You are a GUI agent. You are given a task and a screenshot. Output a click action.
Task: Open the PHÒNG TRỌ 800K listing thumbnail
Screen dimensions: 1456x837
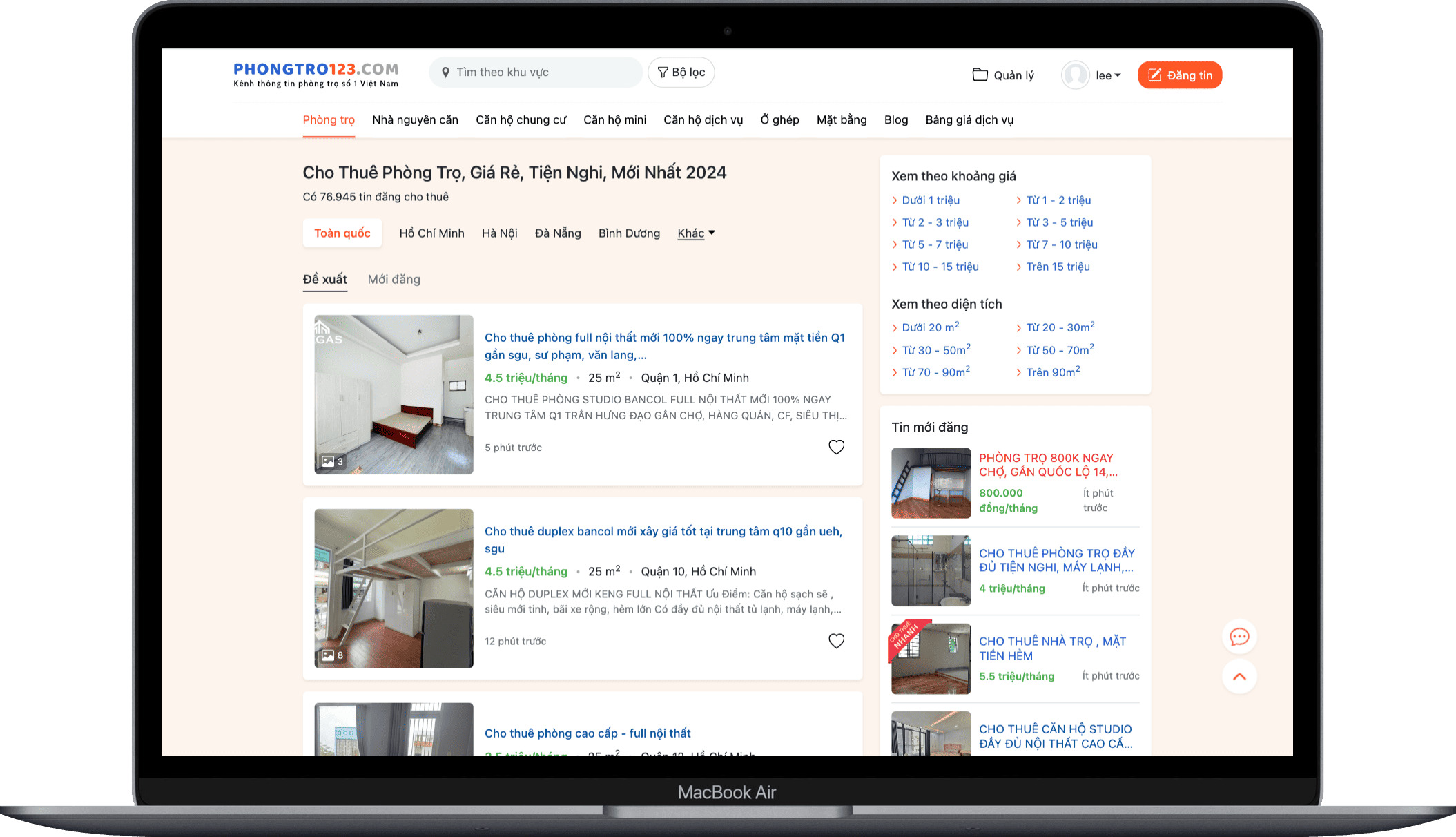coord(931,483)
